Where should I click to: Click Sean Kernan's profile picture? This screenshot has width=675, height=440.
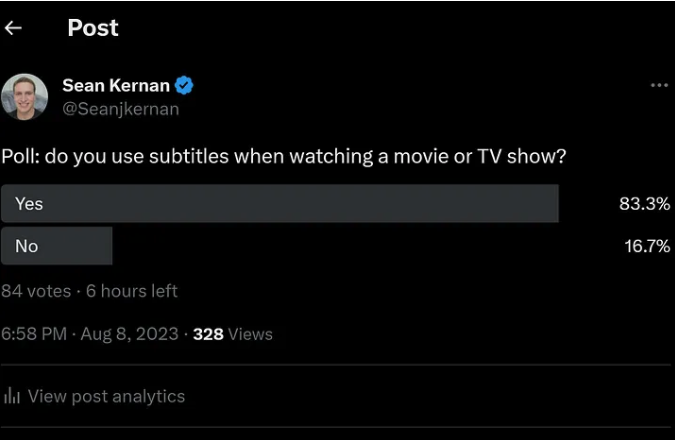click(x=24, y=97)
